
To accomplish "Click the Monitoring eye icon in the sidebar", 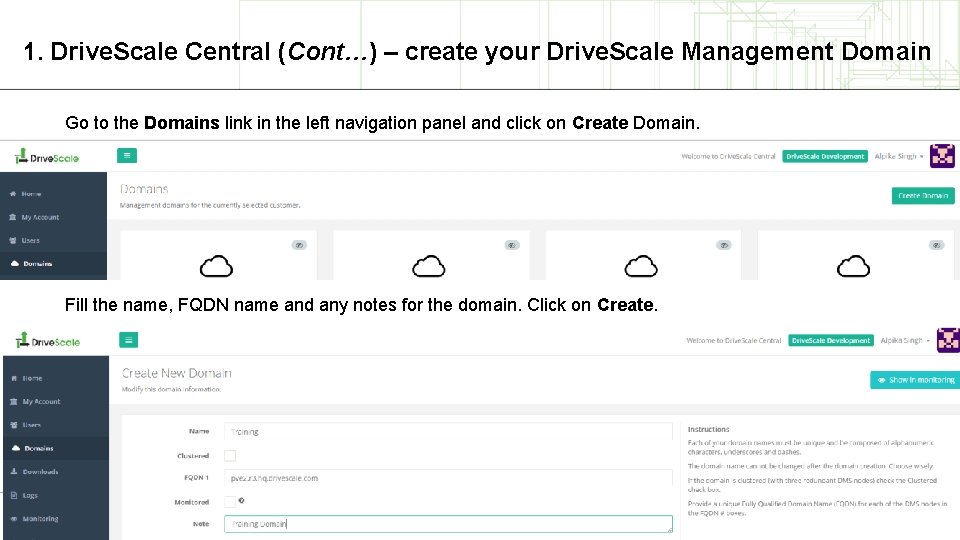I will [13, 519].
